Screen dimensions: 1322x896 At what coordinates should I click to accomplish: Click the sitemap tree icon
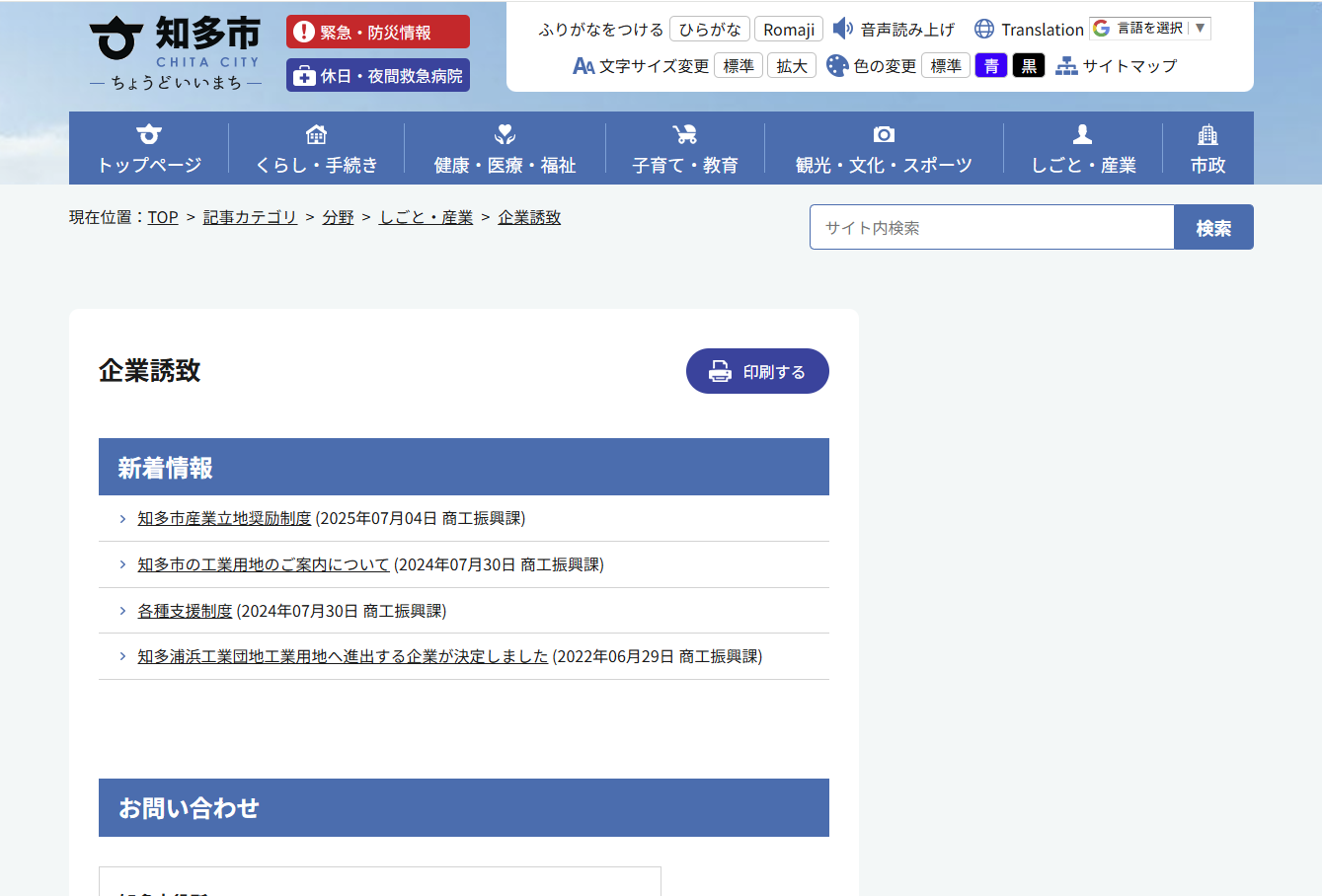[1066, 66]
